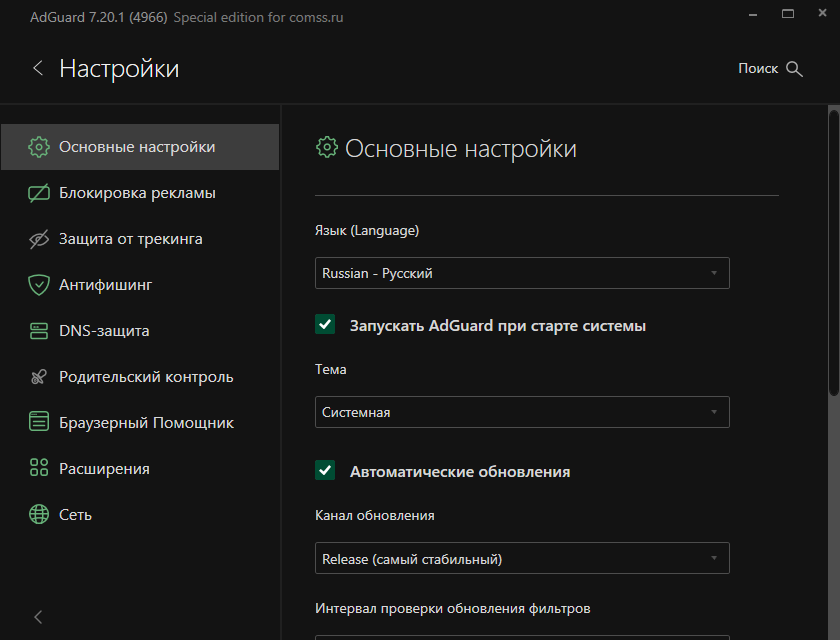Image resolution: width=840 pixels, height=640 pixels.
Task: Go back using the arrow beside Настройки
Action: [38, 69]
